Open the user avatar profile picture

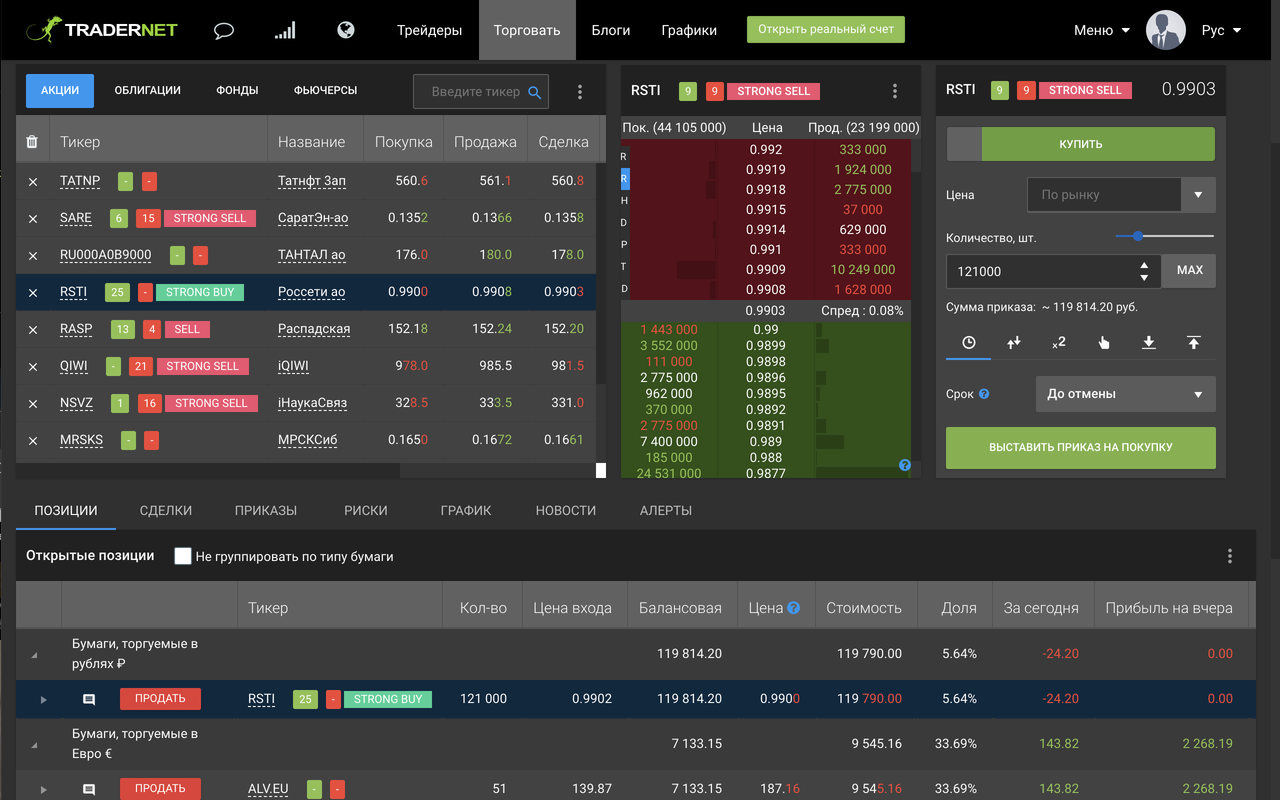[x=1165, y=30]
